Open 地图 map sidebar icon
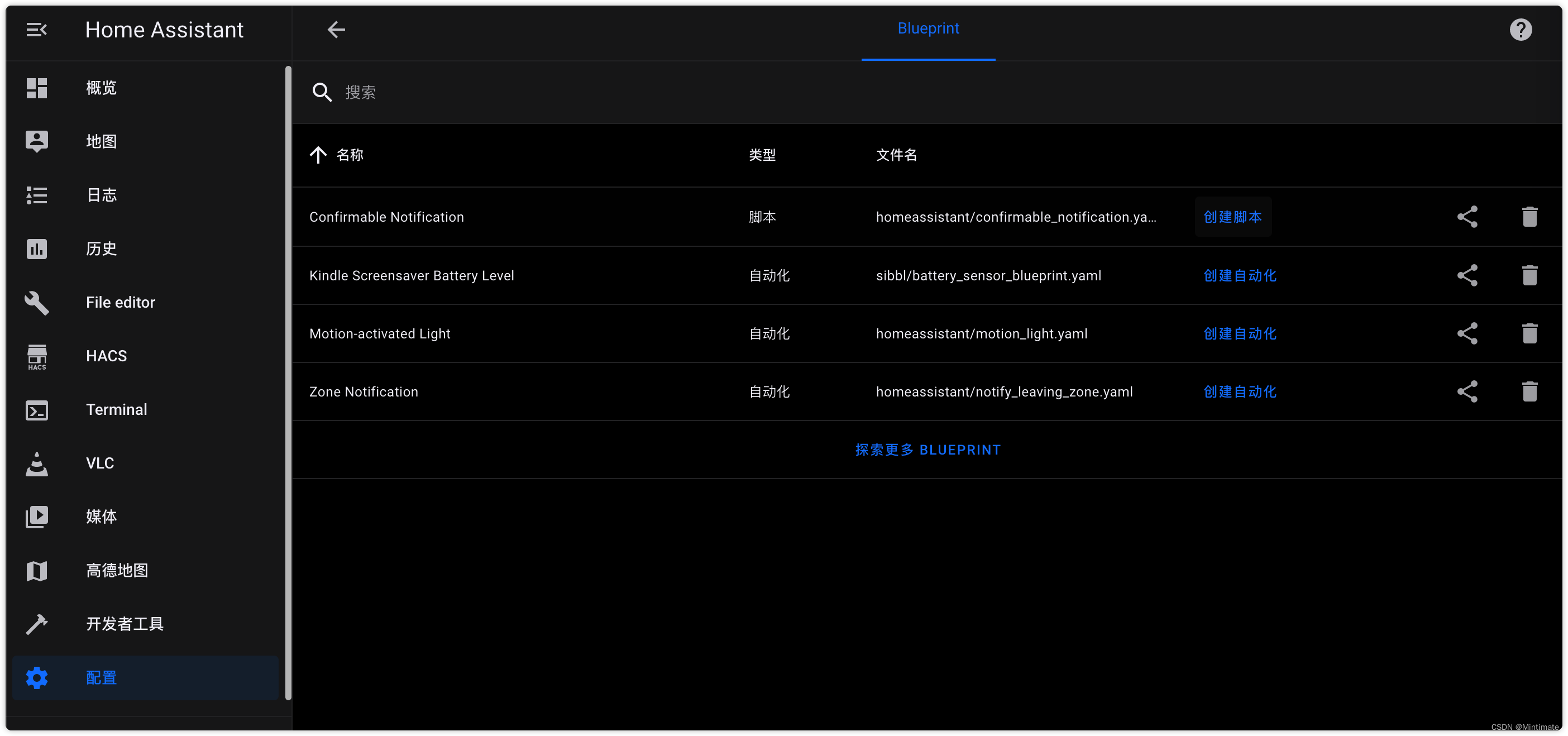The width and height of the screenshot is (1568, 736). coord(36,141)
